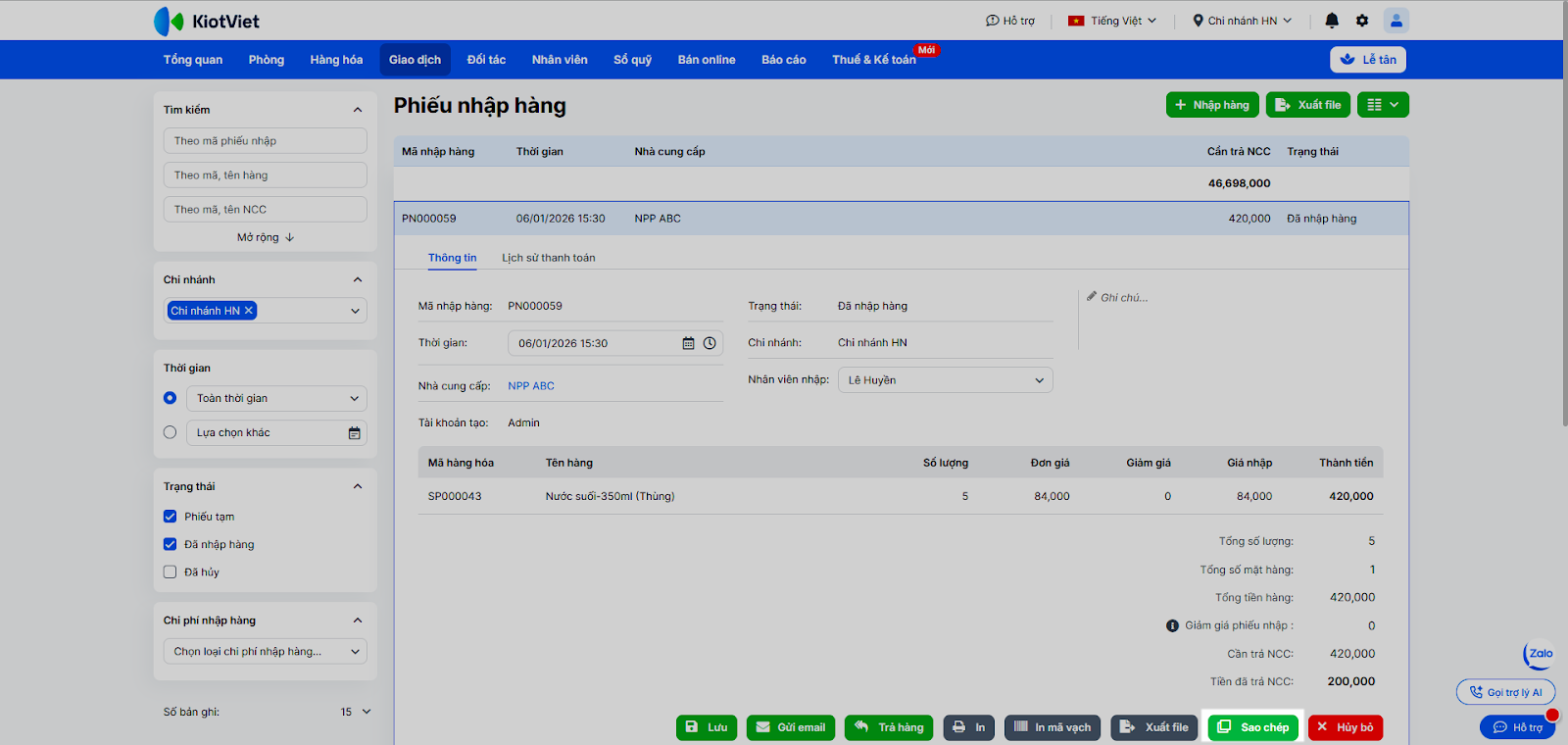Collapse the Chi nhánh filter panel
The width and height of the screenshot is (1568, 745).
[358, 280]
